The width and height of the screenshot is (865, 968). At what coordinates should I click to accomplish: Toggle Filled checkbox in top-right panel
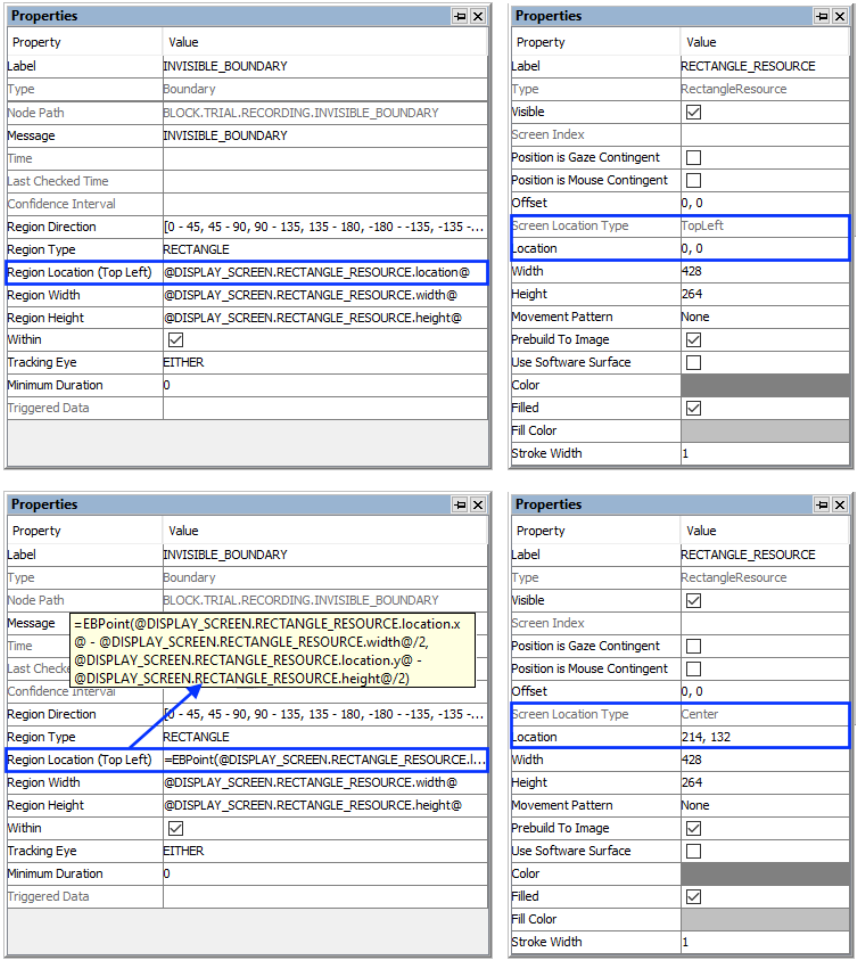693,408
